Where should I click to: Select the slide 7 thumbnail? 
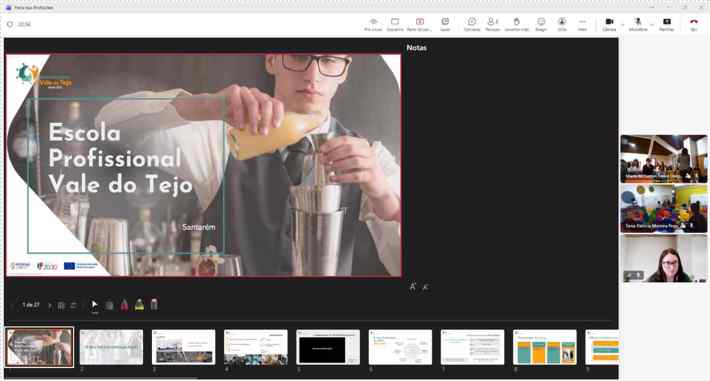click(472, 347)
